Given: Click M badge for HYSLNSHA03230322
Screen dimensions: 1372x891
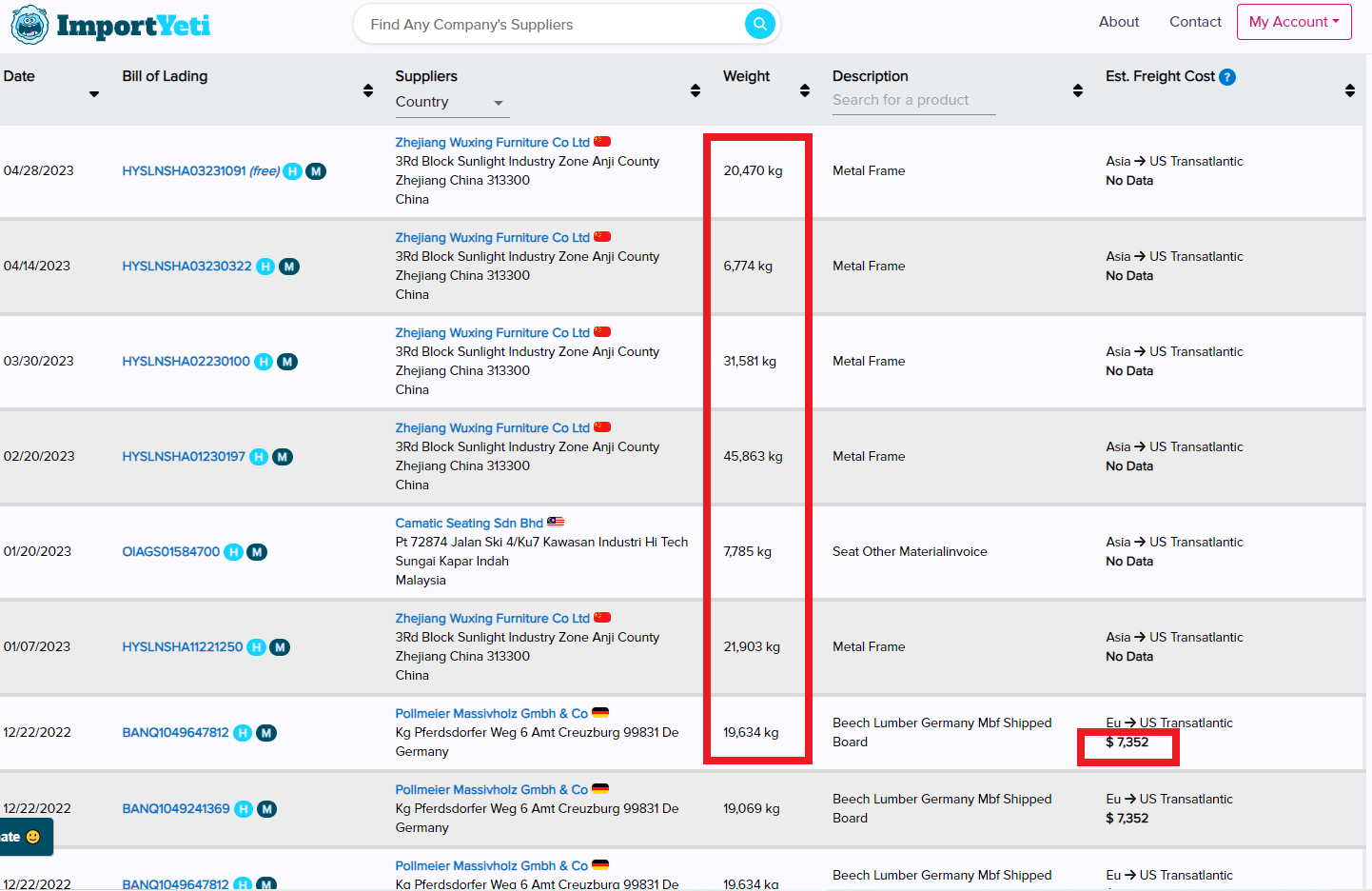Looking at the screenshot, I should (x=289, y=267).
